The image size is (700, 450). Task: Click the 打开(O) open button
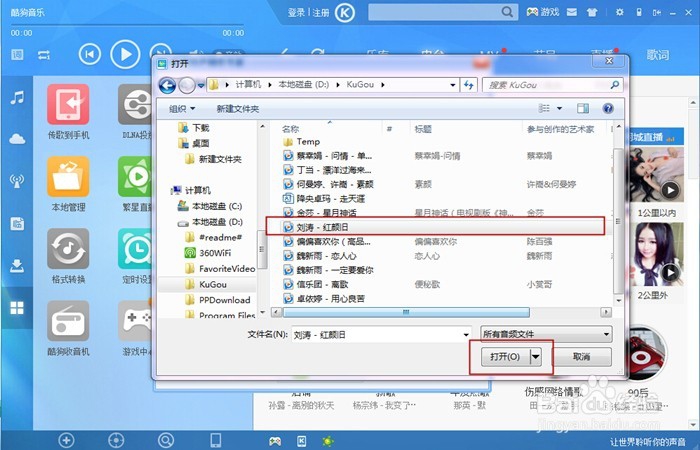coord(505,357)
